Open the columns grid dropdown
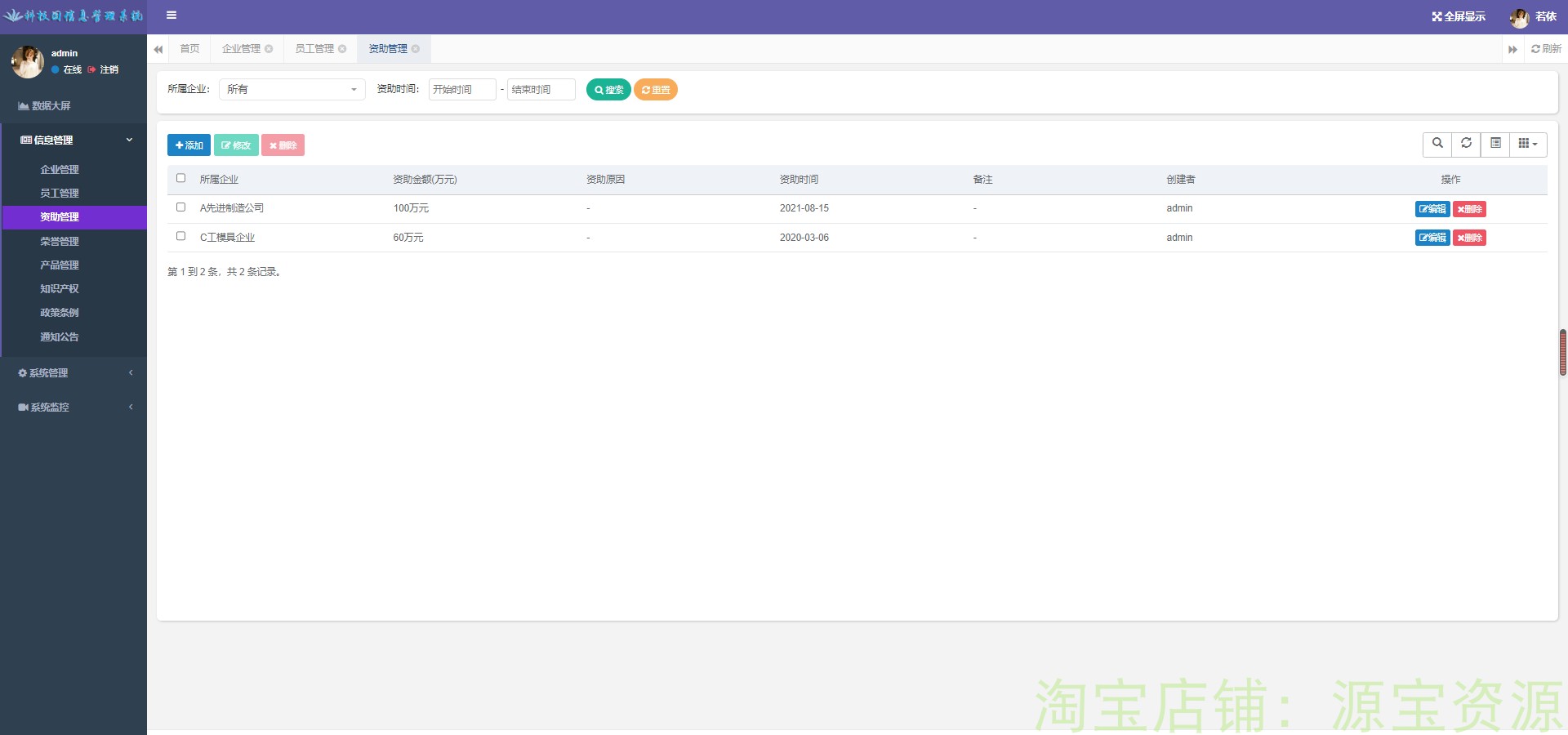This screenshot has width=1568, height=735. click(1528, 144)
